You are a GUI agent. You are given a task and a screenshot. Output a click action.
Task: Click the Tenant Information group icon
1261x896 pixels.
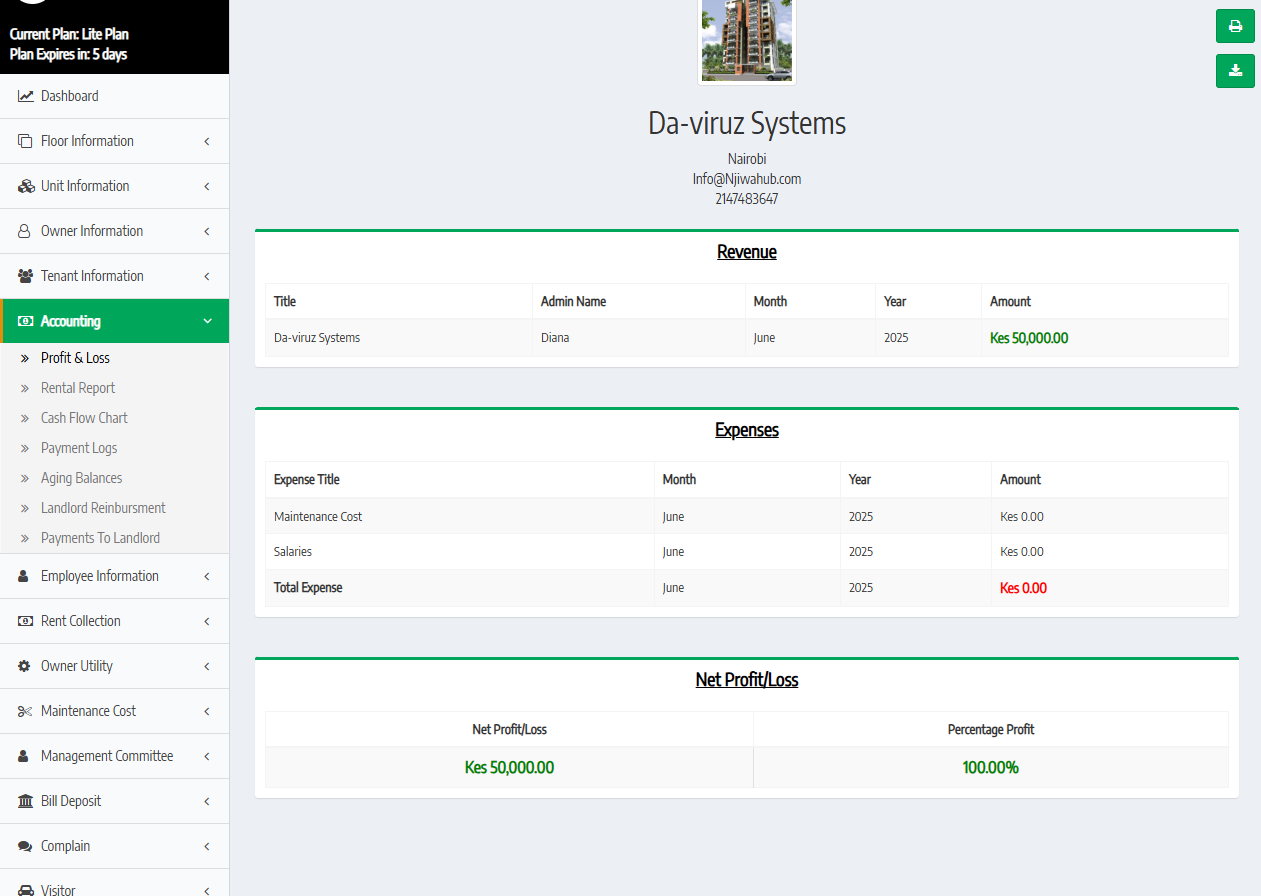click(25, 276)
